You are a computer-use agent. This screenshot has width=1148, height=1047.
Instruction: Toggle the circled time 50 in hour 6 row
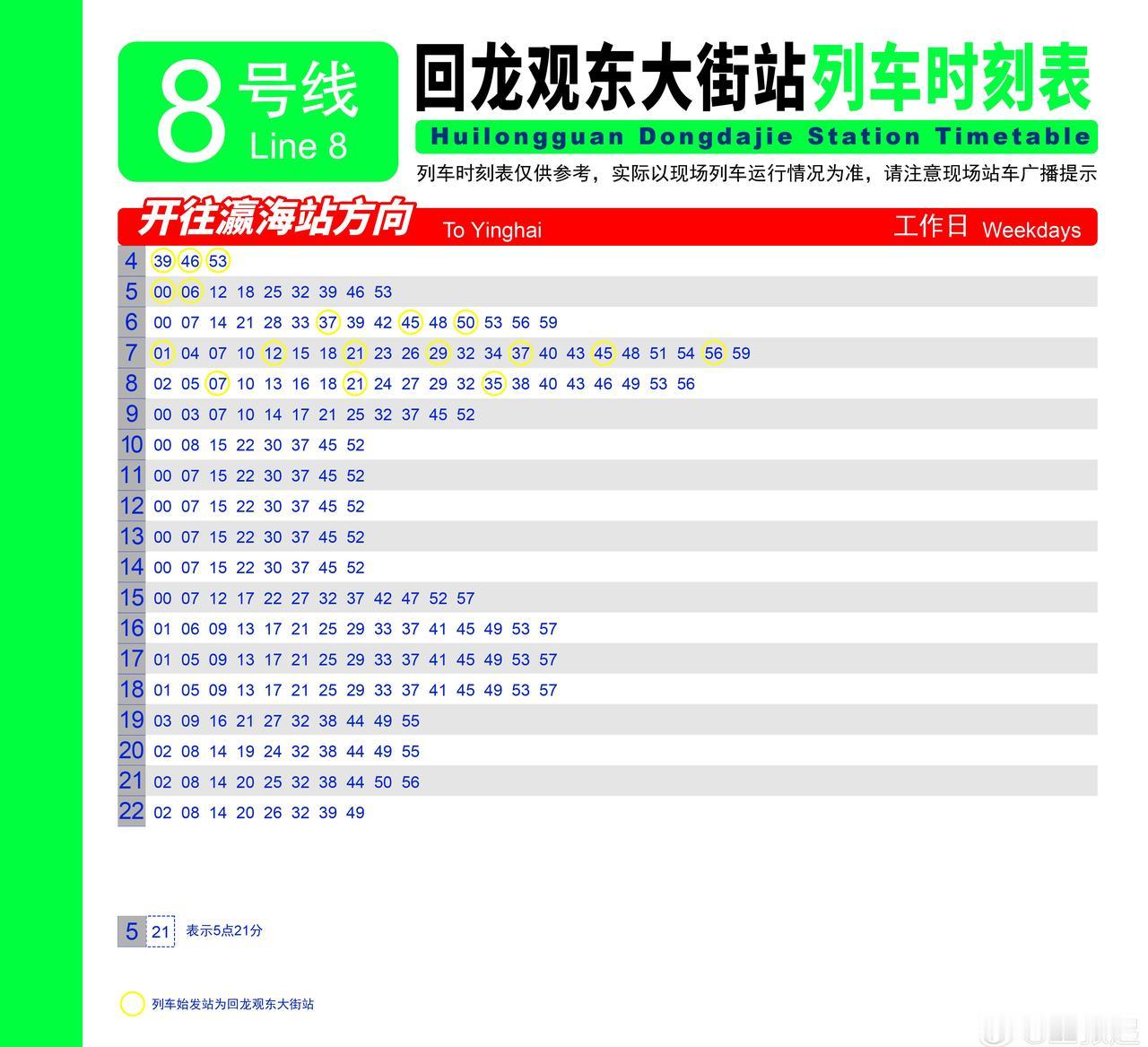pyautogui.click(x=465, y=322)
